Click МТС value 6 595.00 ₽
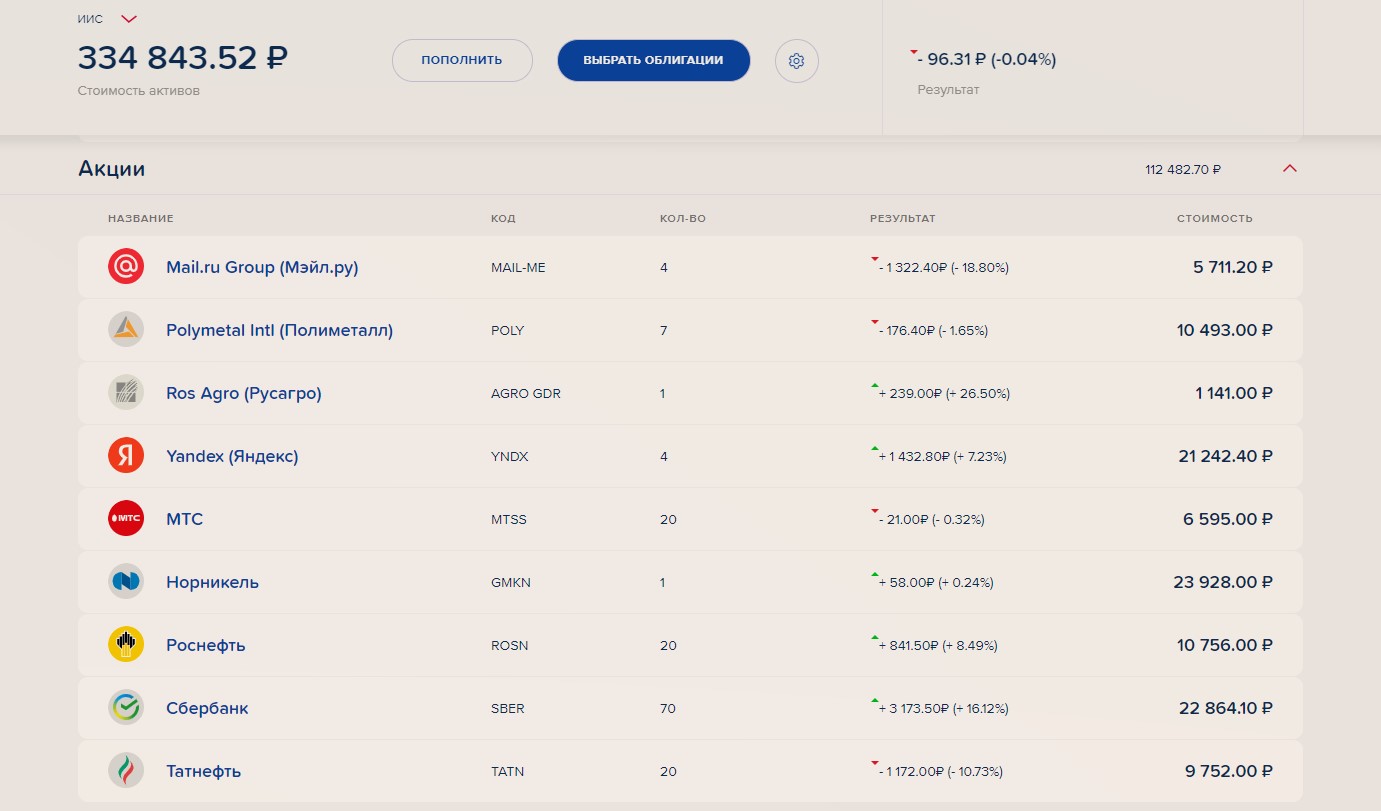 tap(1228, 520)
